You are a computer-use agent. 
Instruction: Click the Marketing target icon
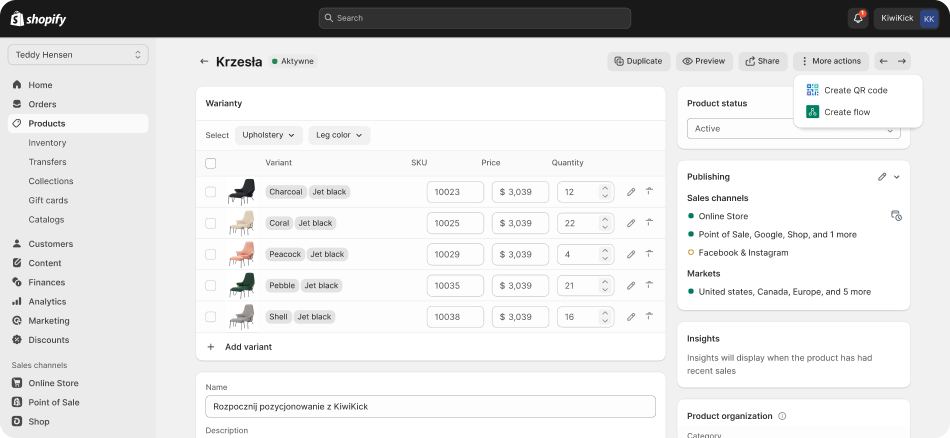click(x=17, y=320)
